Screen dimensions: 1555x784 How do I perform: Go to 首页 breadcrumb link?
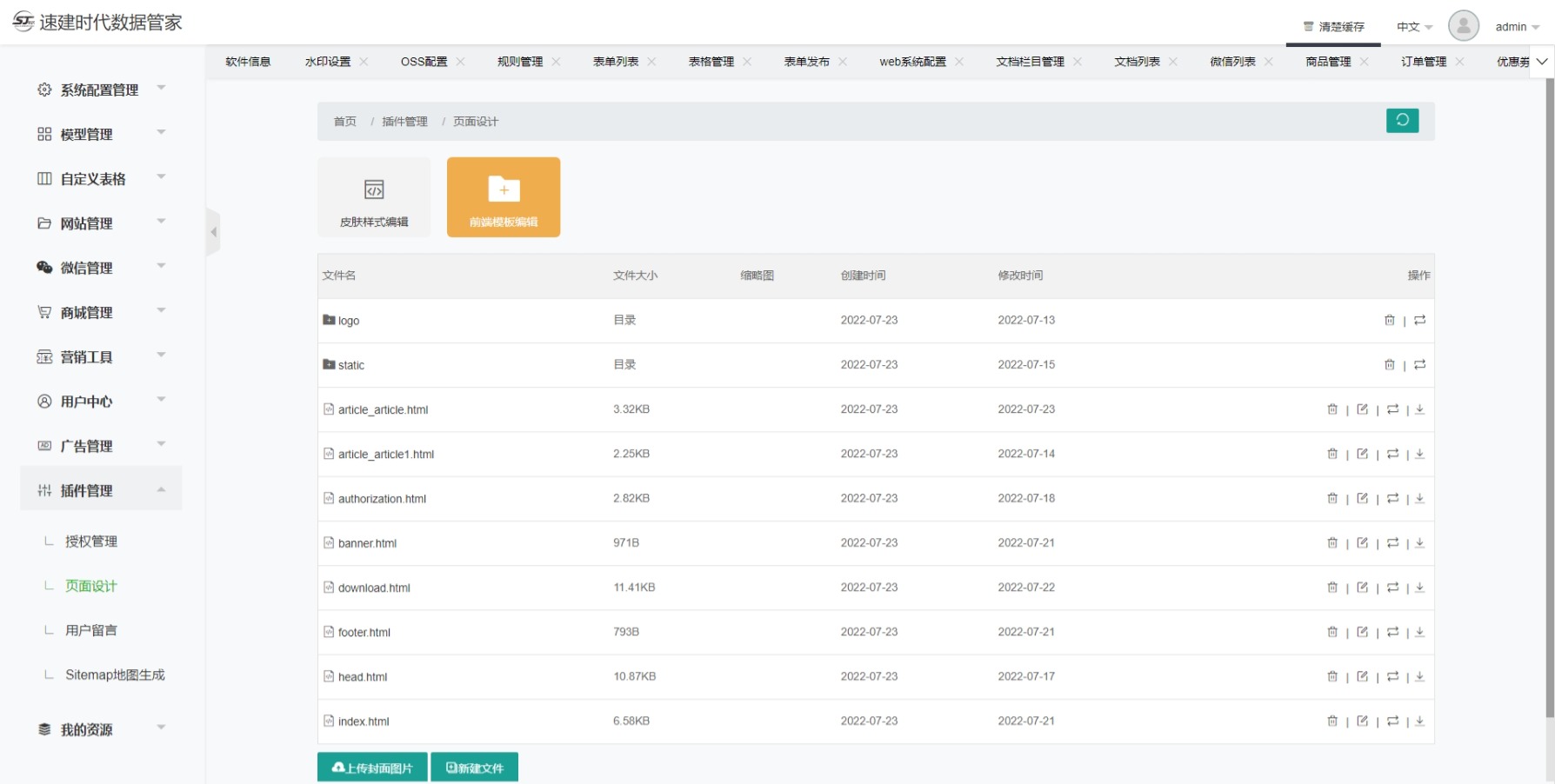[x=345, y=122]
